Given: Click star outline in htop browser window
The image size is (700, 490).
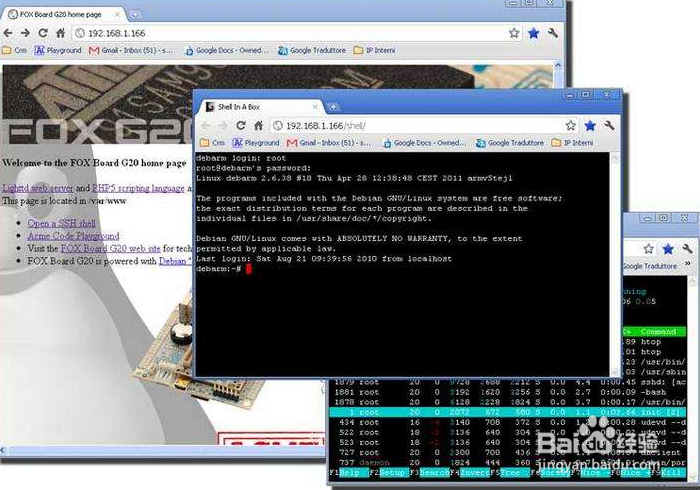Looking at the screenshot, I should point(649,249).
